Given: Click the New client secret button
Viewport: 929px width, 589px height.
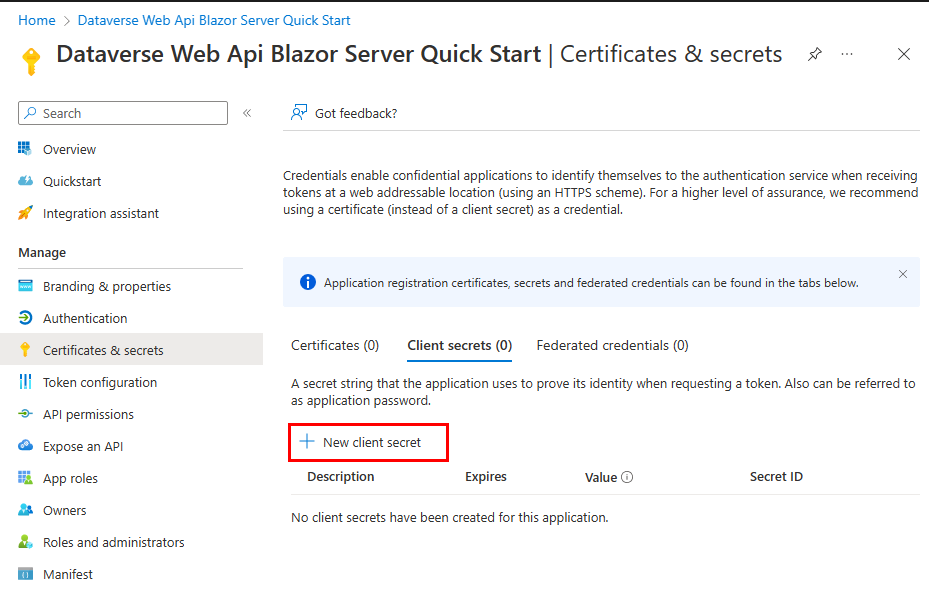Looking at the screenshot, I should (368, 442).
